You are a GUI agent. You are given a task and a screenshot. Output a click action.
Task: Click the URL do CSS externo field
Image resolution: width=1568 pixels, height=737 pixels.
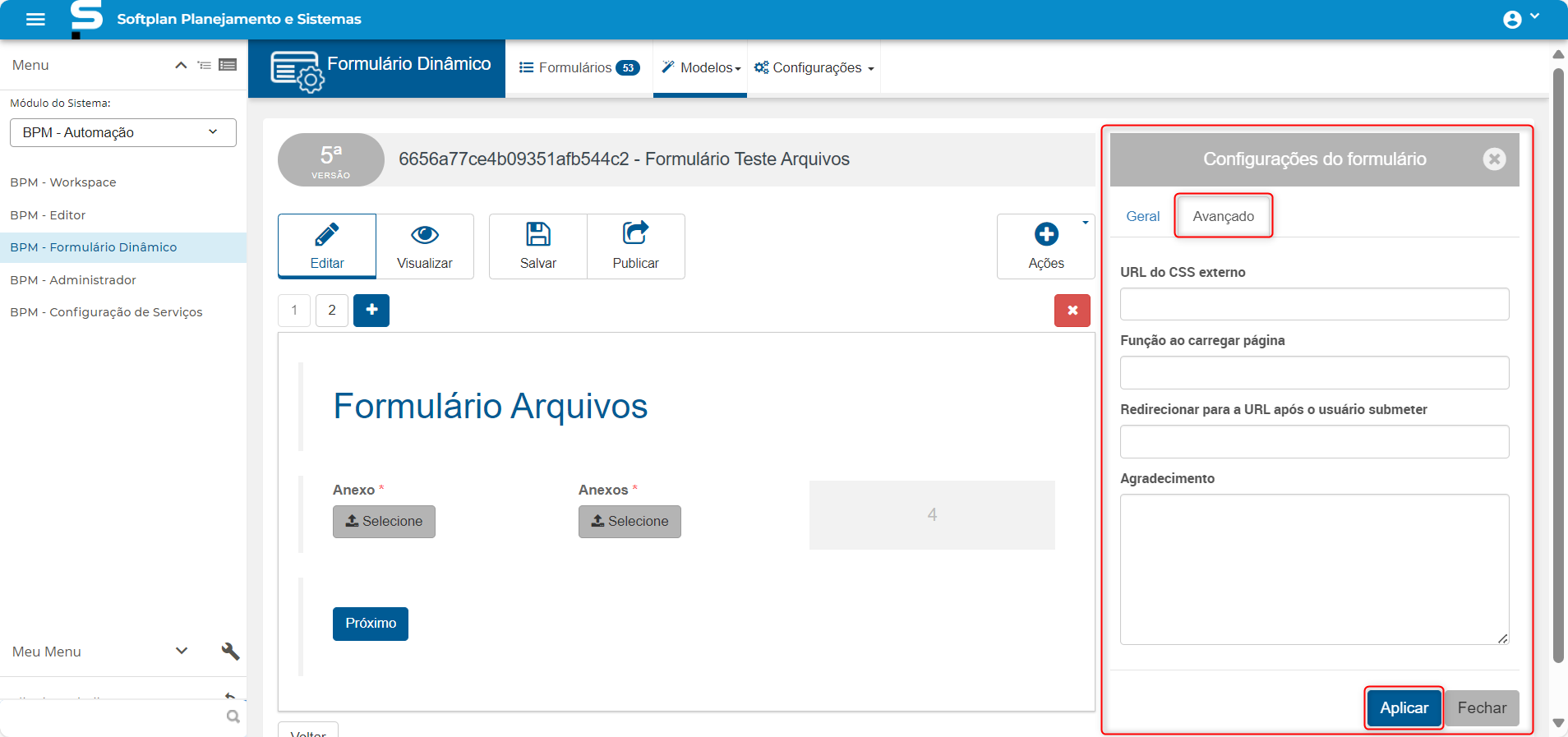coord(1313,304)
